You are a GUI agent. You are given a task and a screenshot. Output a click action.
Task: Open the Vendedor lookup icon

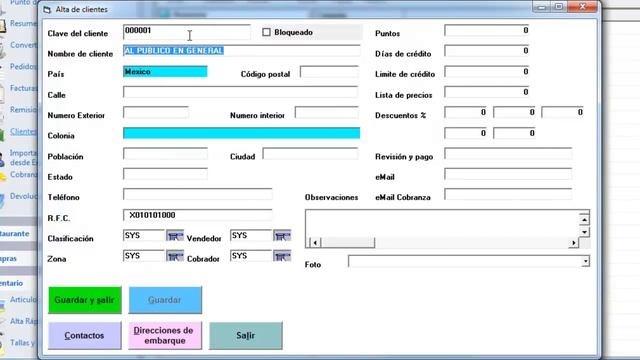(282, 236)
